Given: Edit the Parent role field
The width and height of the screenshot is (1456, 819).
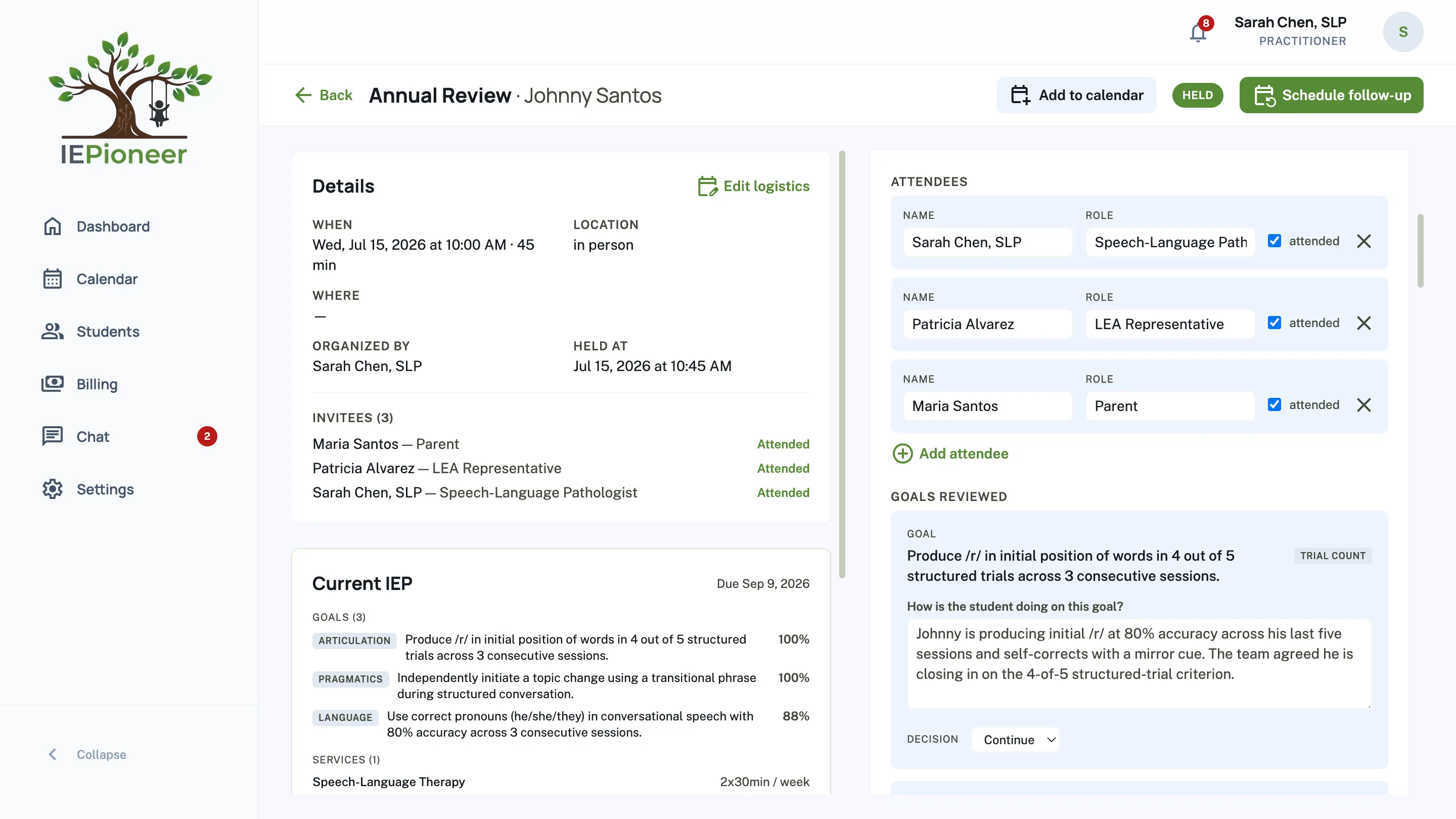Looking at the screenshot, I should coord(1170,406).
